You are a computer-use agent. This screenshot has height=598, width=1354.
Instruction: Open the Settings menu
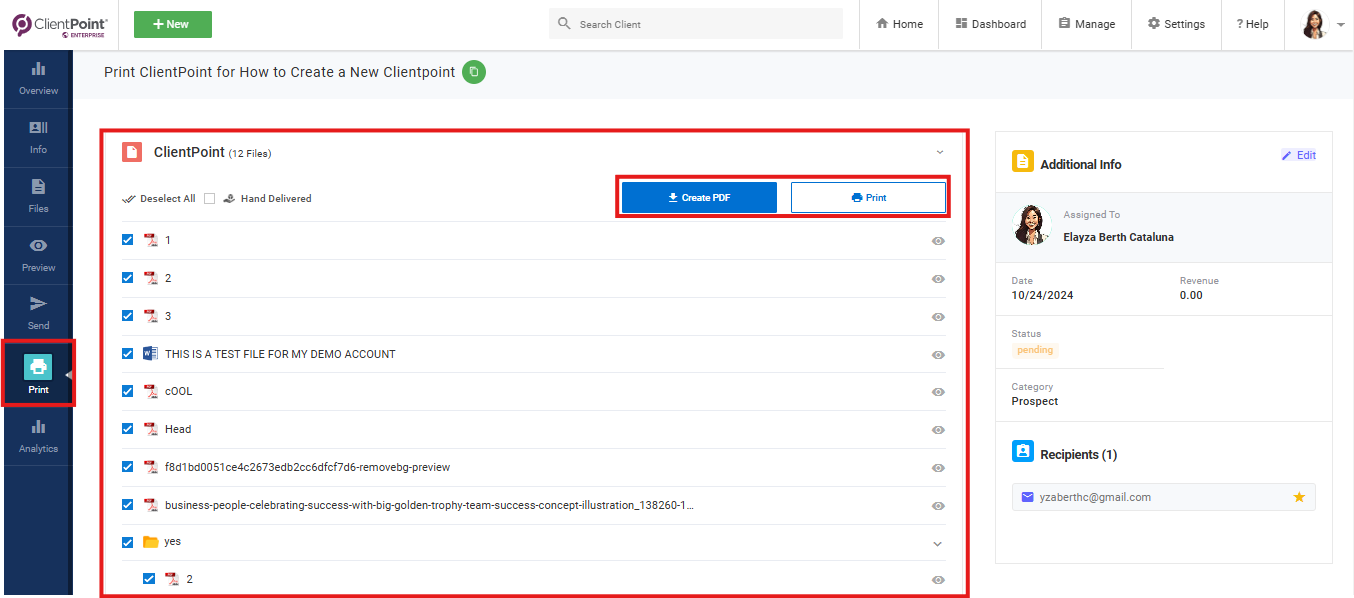(1176, 24)
